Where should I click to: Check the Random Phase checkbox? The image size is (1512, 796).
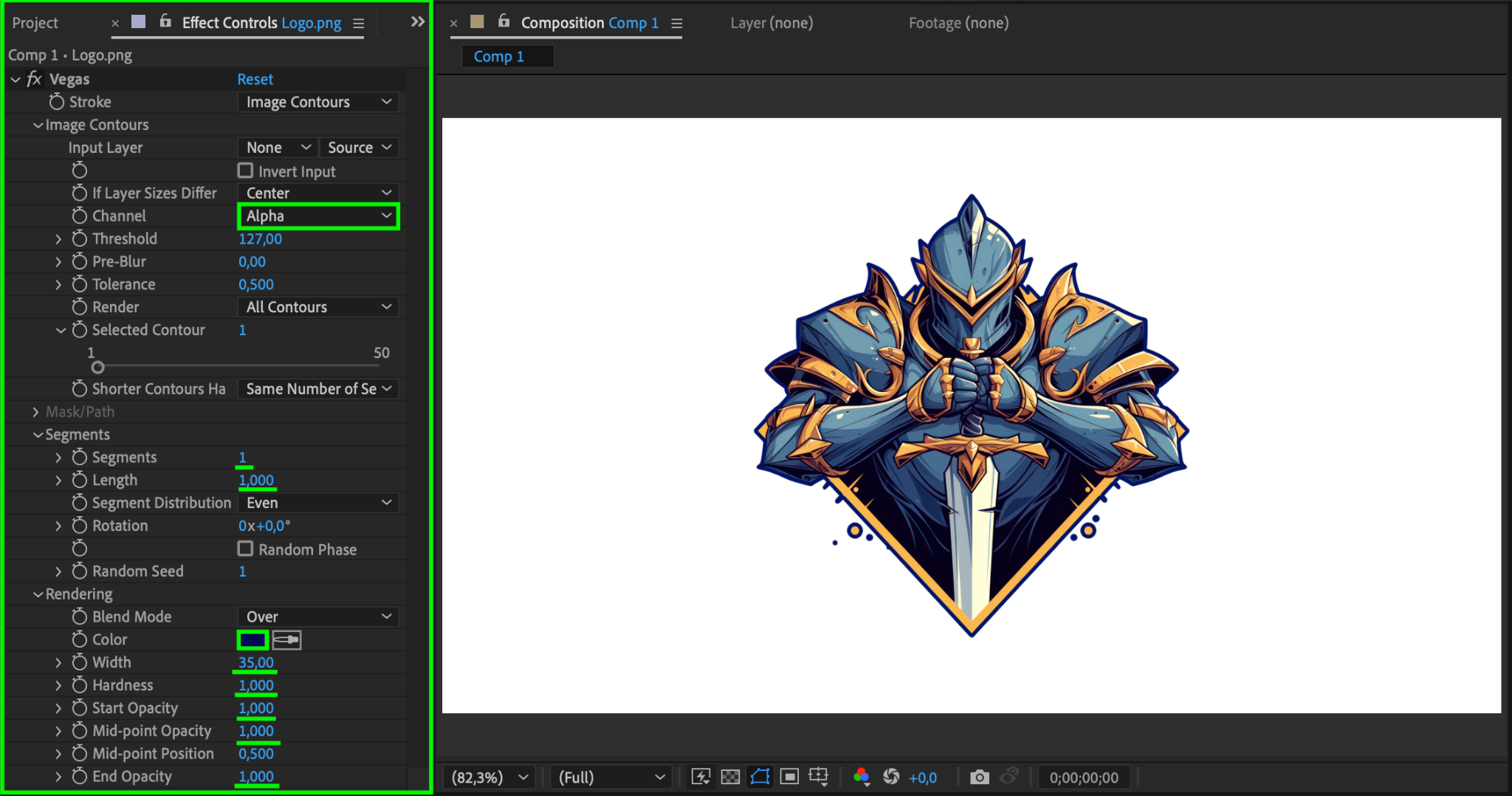pyautogui.click(x=245, y=549)
